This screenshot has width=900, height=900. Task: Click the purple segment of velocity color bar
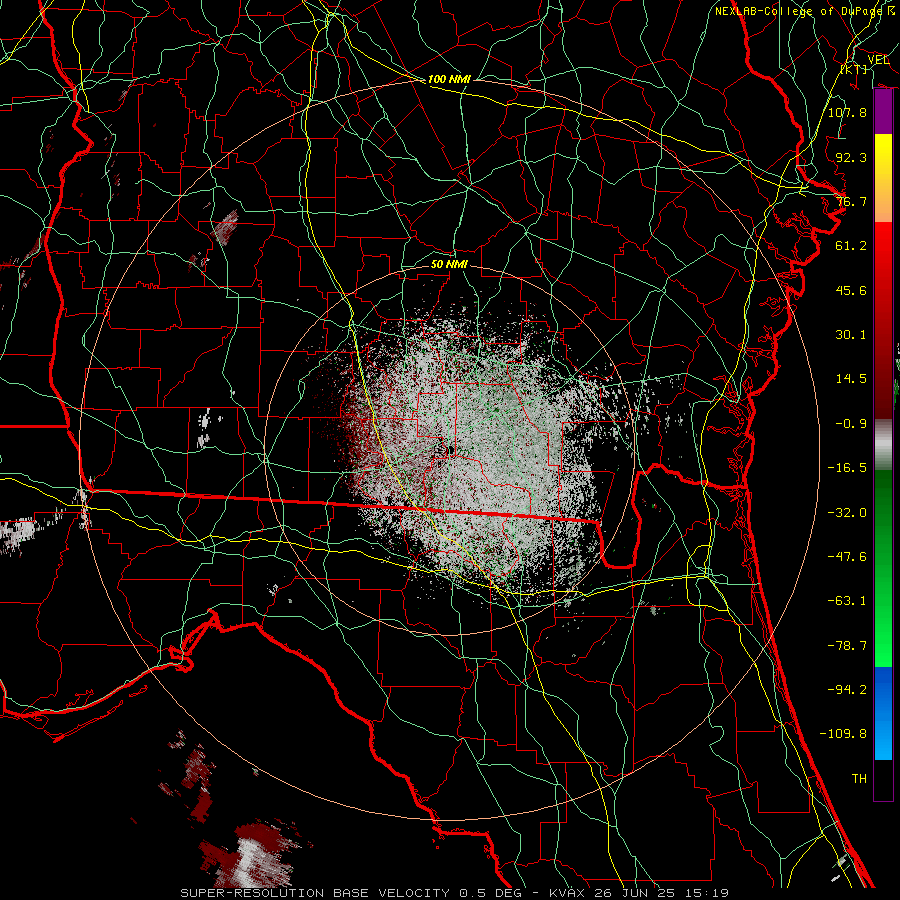[x=883, y=112]
